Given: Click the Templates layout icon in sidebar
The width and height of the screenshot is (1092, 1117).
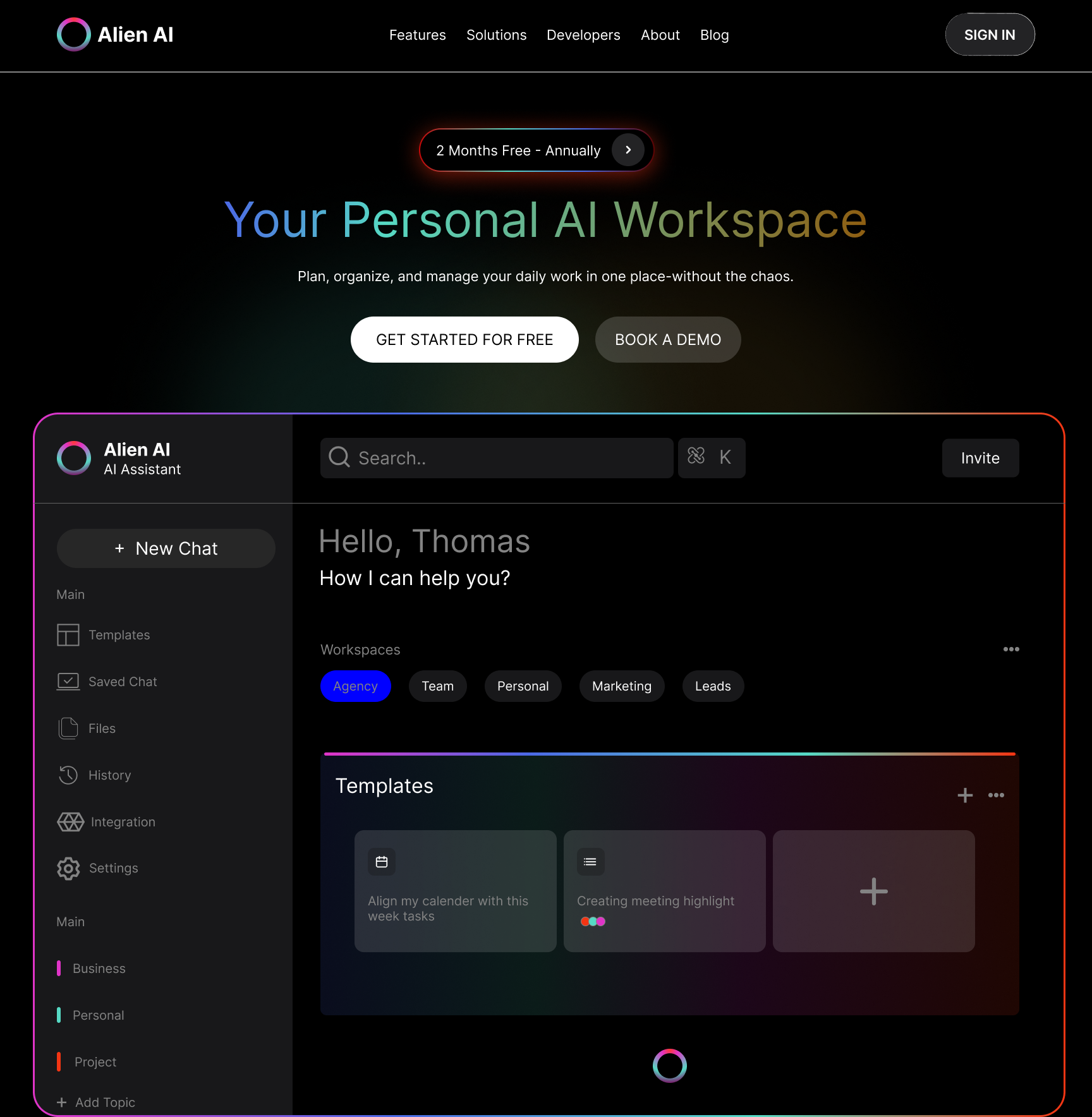Looking at the screenshot, I should point(68,635).
